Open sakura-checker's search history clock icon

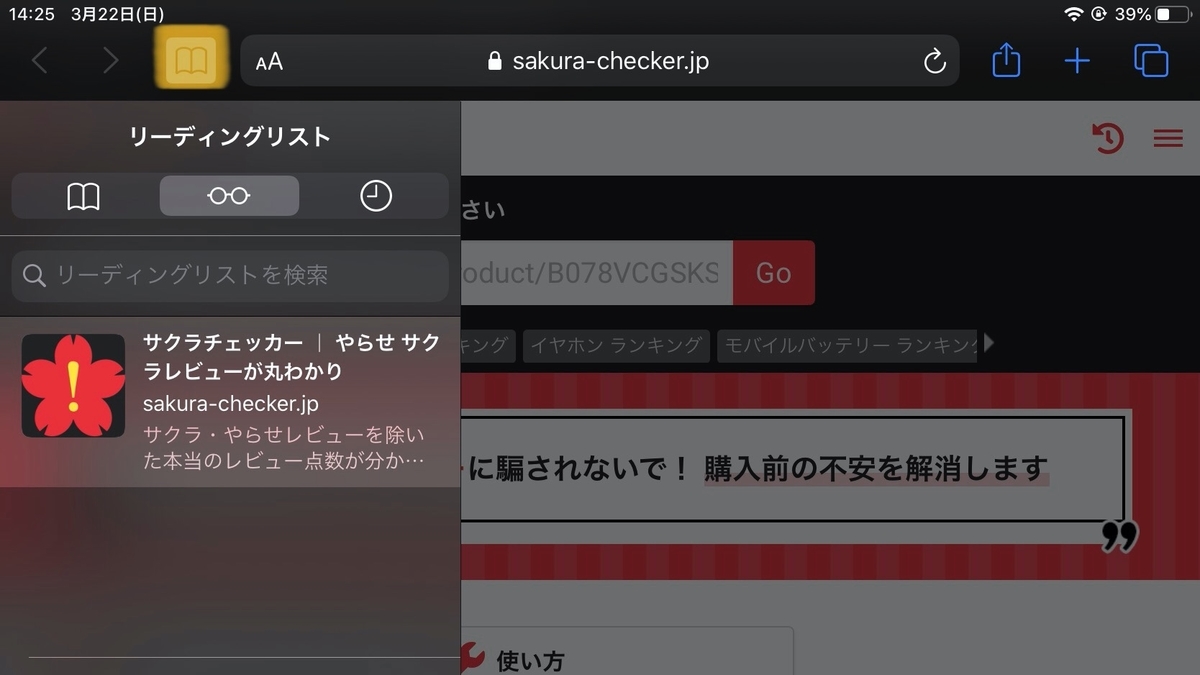[x=1107, y=139]
